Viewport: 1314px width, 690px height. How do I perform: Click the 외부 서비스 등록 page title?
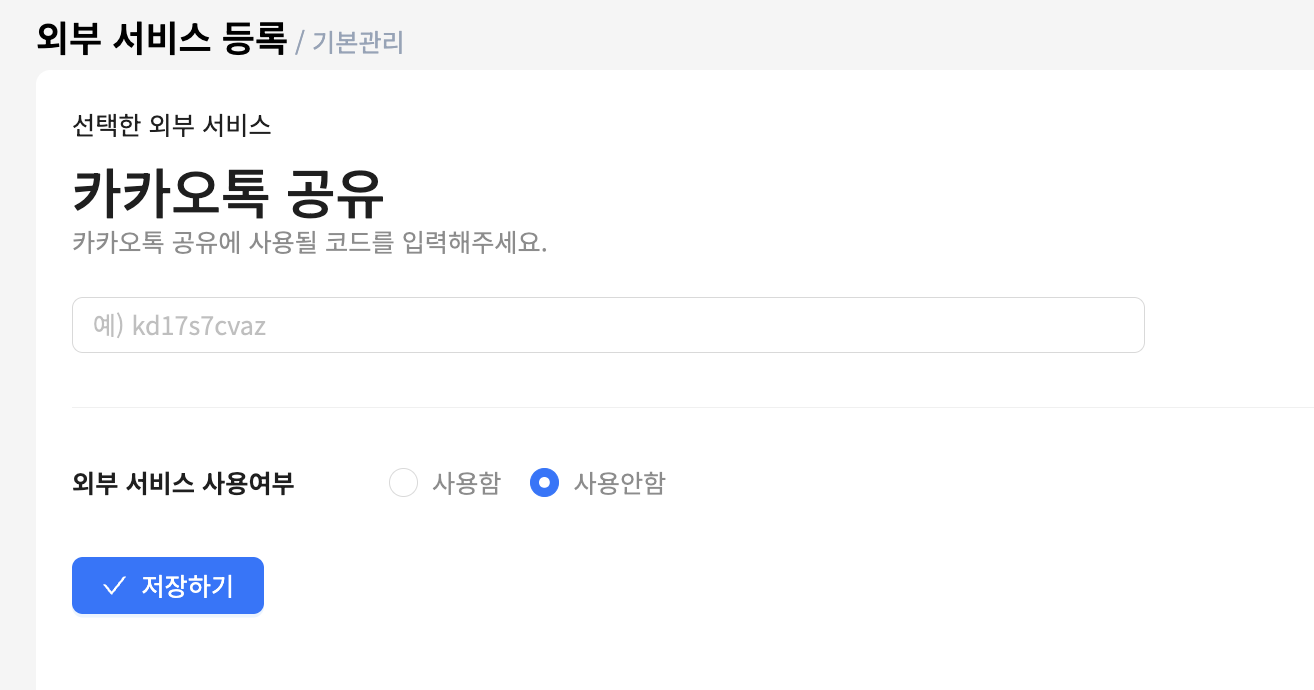pyautogui.click(x=162, y=39)
